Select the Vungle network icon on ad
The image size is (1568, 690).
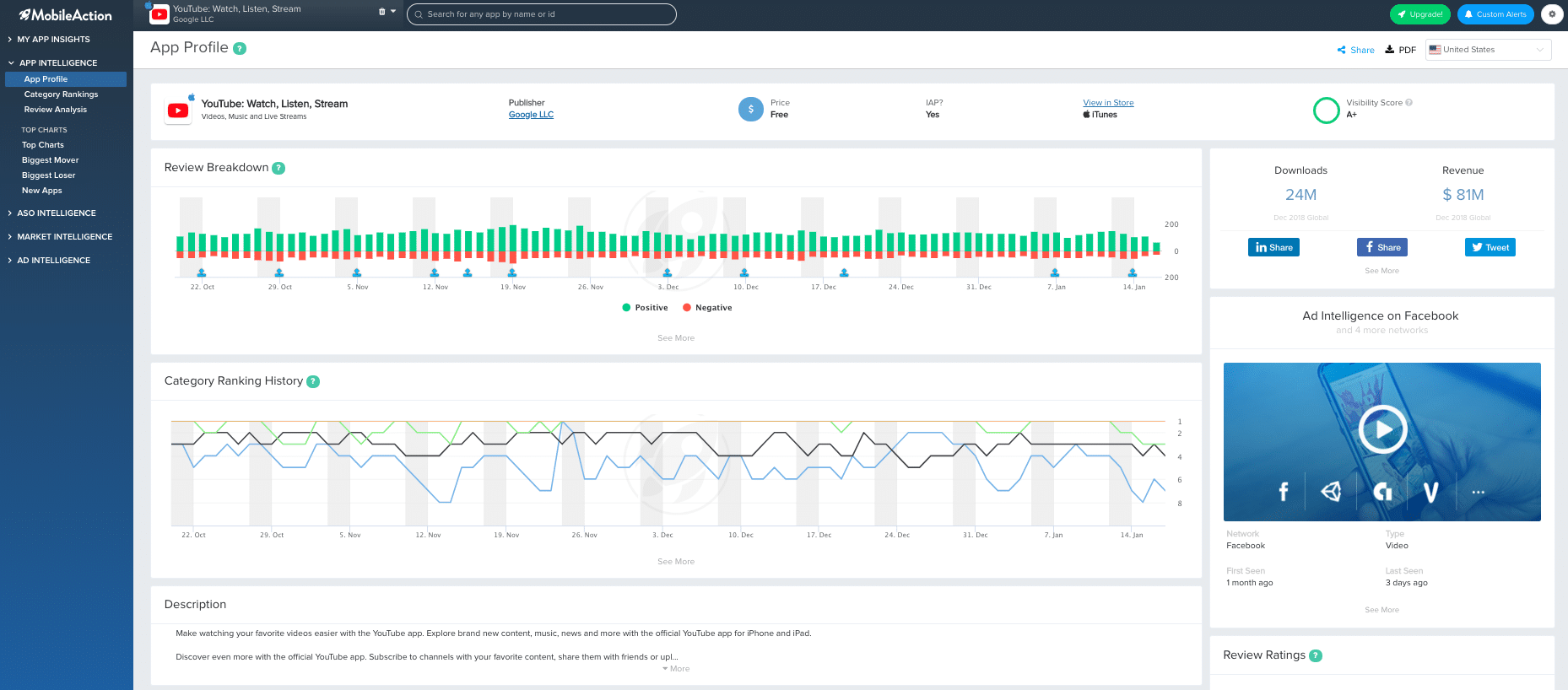(x=1430, y=492)
